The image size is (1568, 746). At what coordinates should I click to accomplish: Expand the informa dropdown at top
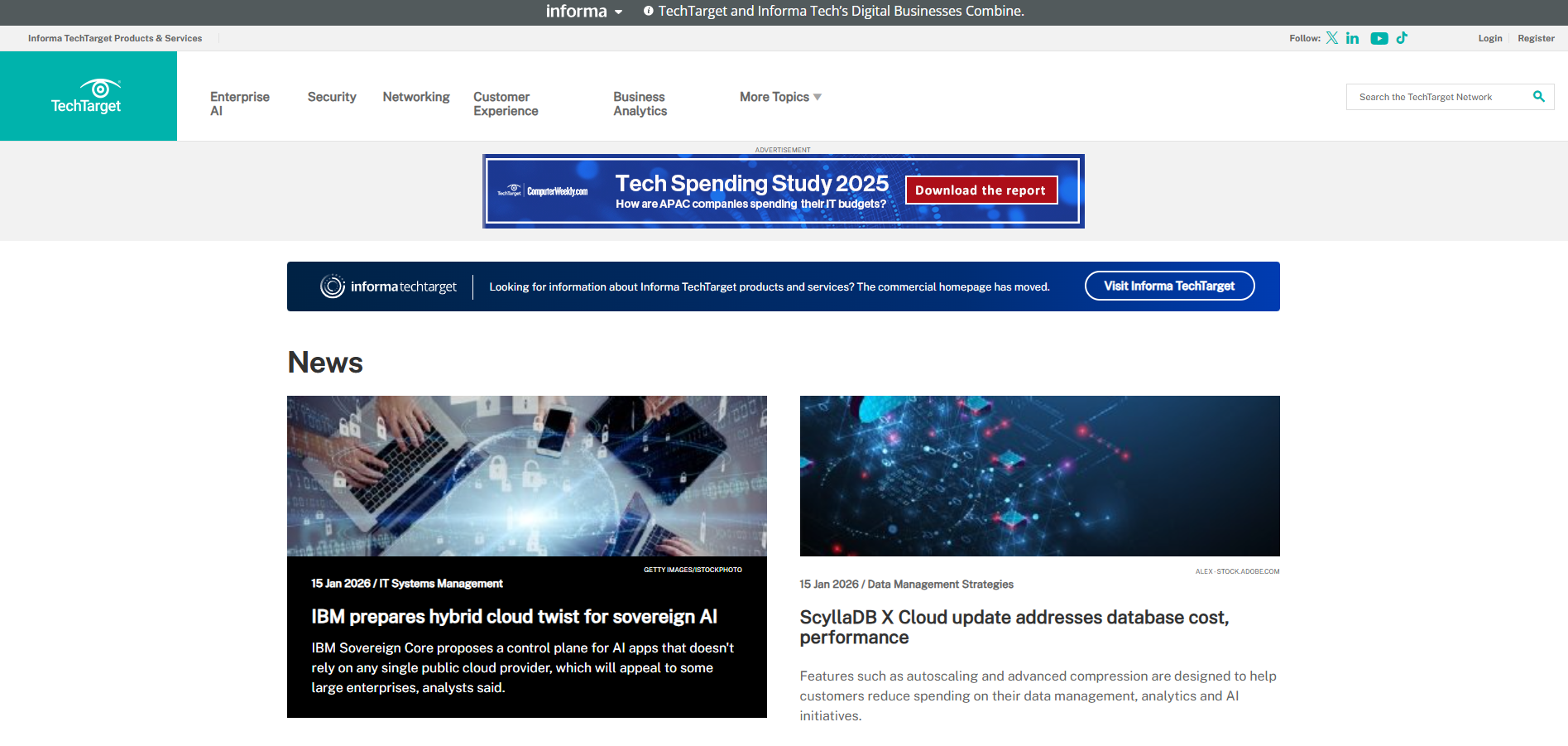click(x=584, y=11)
